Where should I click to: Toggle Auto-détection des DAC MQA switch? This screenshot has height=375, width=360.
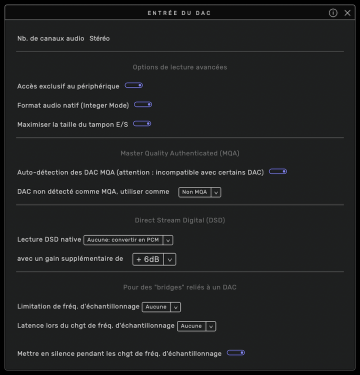(278, 172)
